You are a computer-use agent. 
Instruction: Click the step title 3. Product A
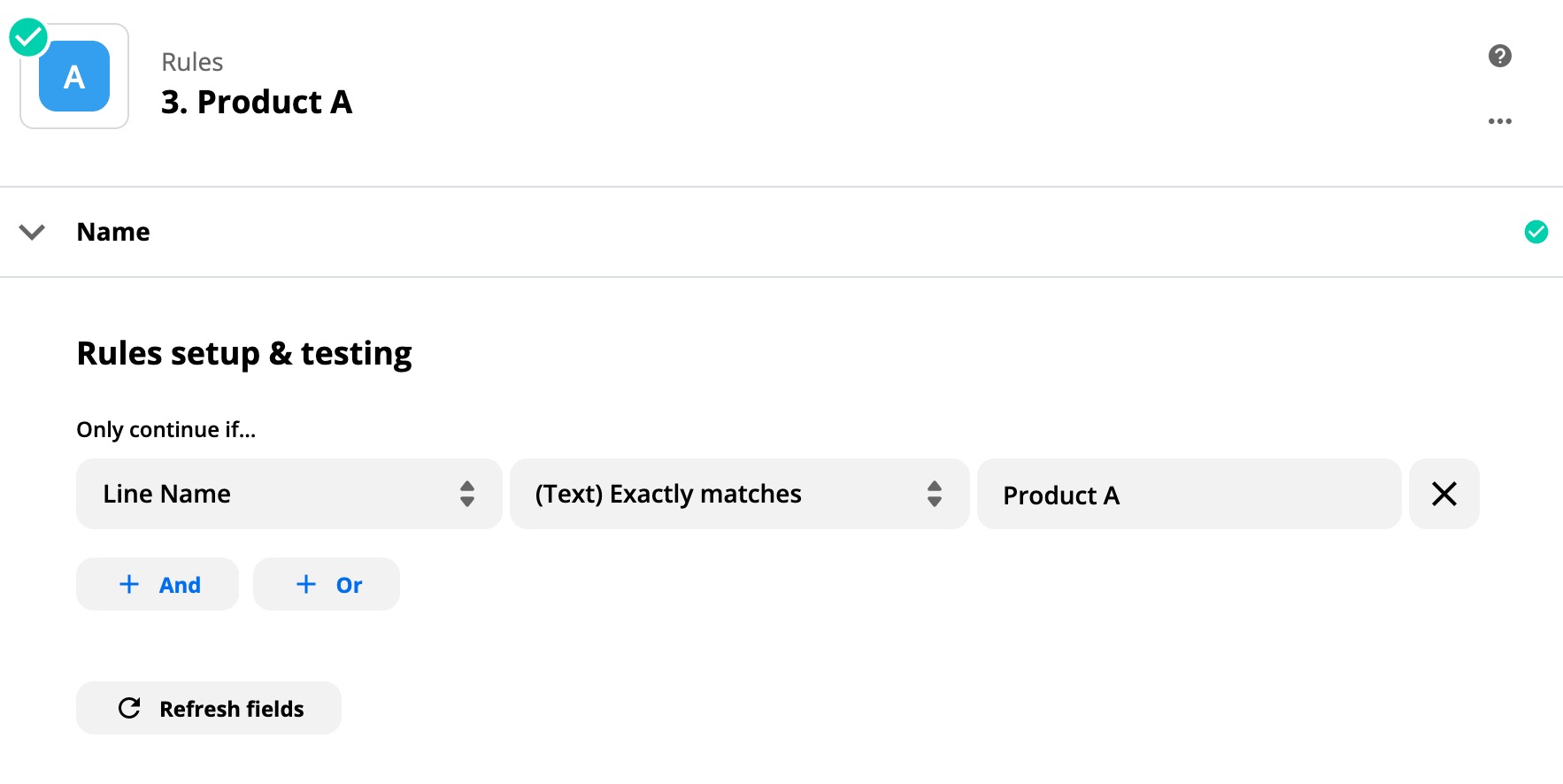point(257,103)
